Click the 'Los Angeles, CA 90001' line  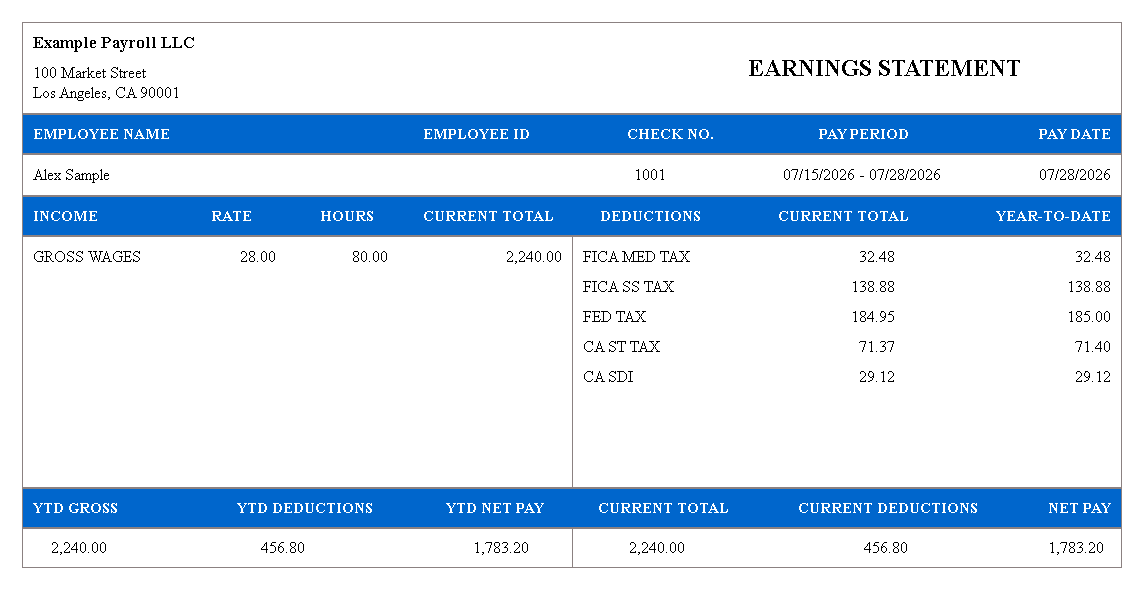click(x=106, y=93)
